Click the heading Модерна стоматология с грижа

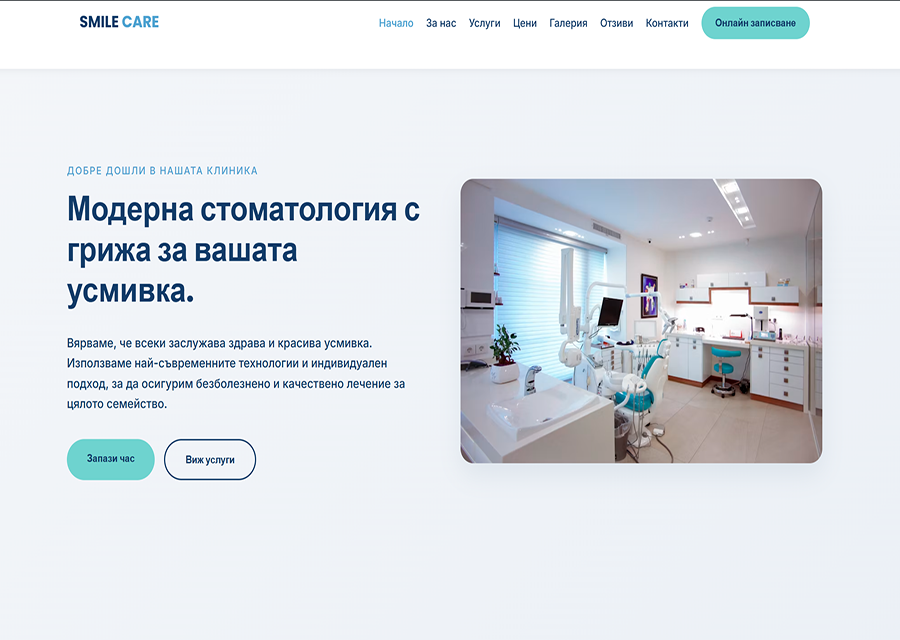243,250
